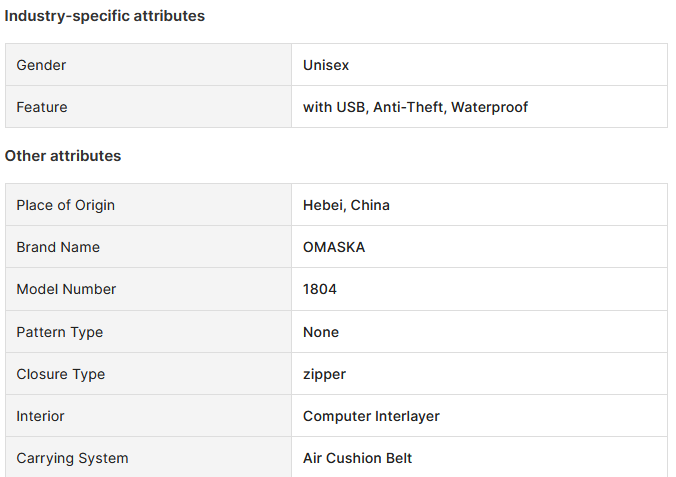Select the Pattern Type label

coord(60,332)
